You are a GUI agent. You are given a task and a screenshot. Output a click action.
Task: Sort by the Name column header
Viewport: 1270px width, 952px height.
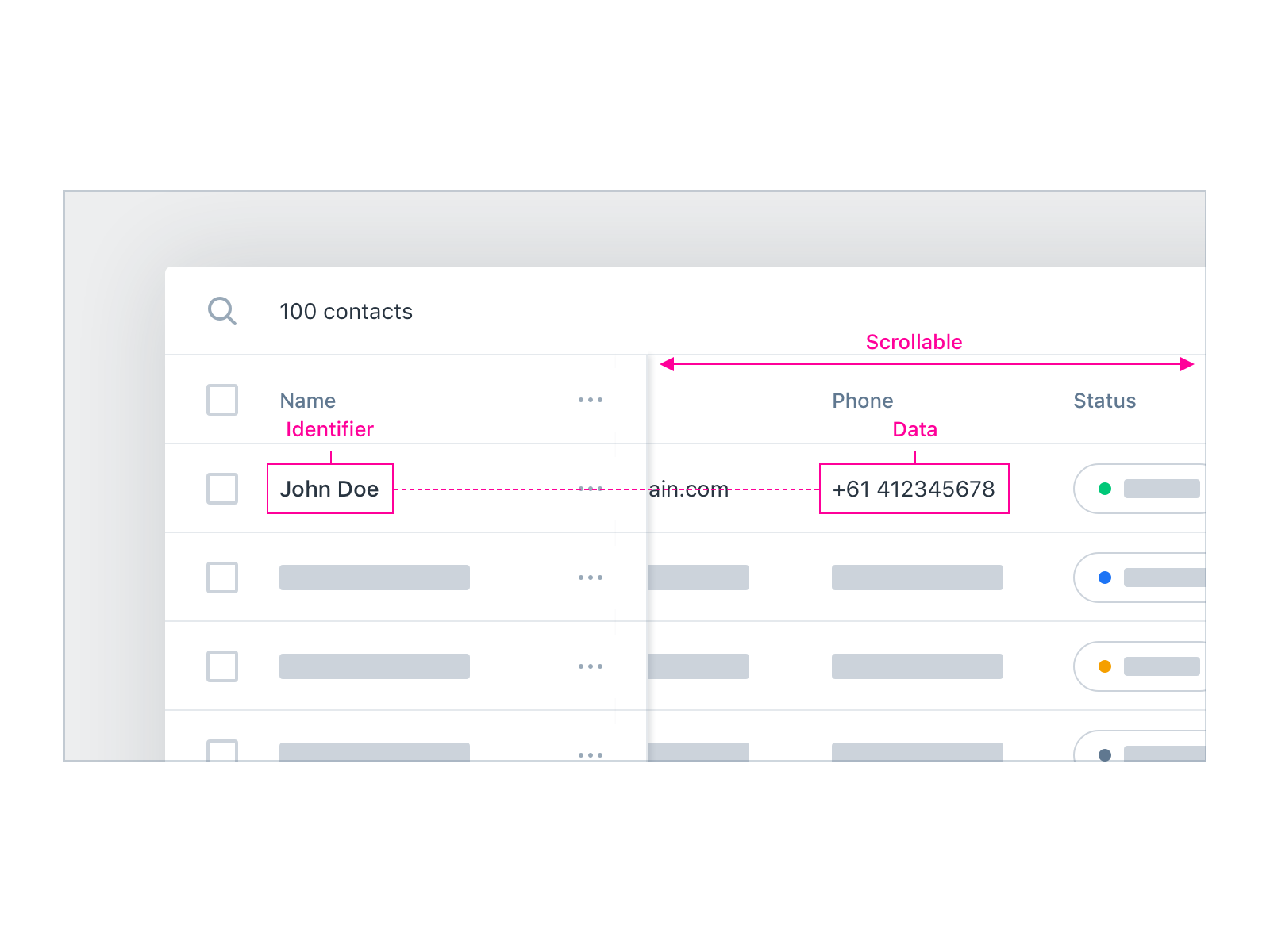[x=308, y=401]
